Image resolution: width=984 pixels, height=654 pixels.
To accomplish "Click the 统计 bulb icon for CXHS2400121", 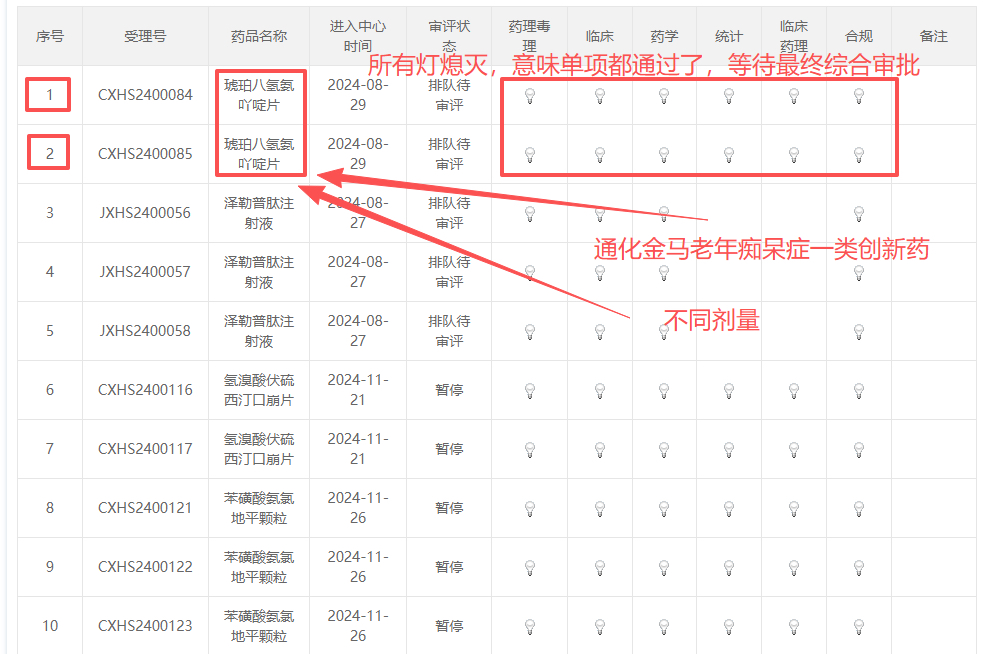I will point(729,509).
